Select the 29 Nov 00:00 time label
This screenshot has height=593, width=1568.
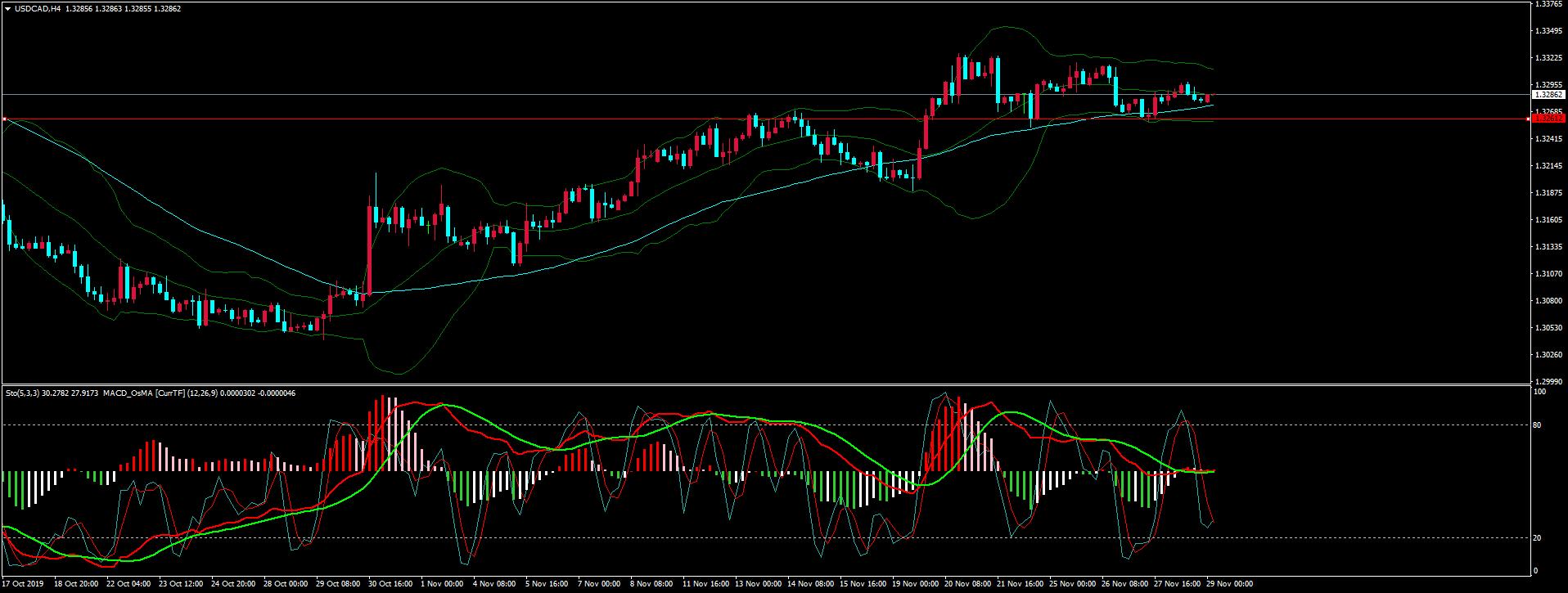coord(1230,584)
